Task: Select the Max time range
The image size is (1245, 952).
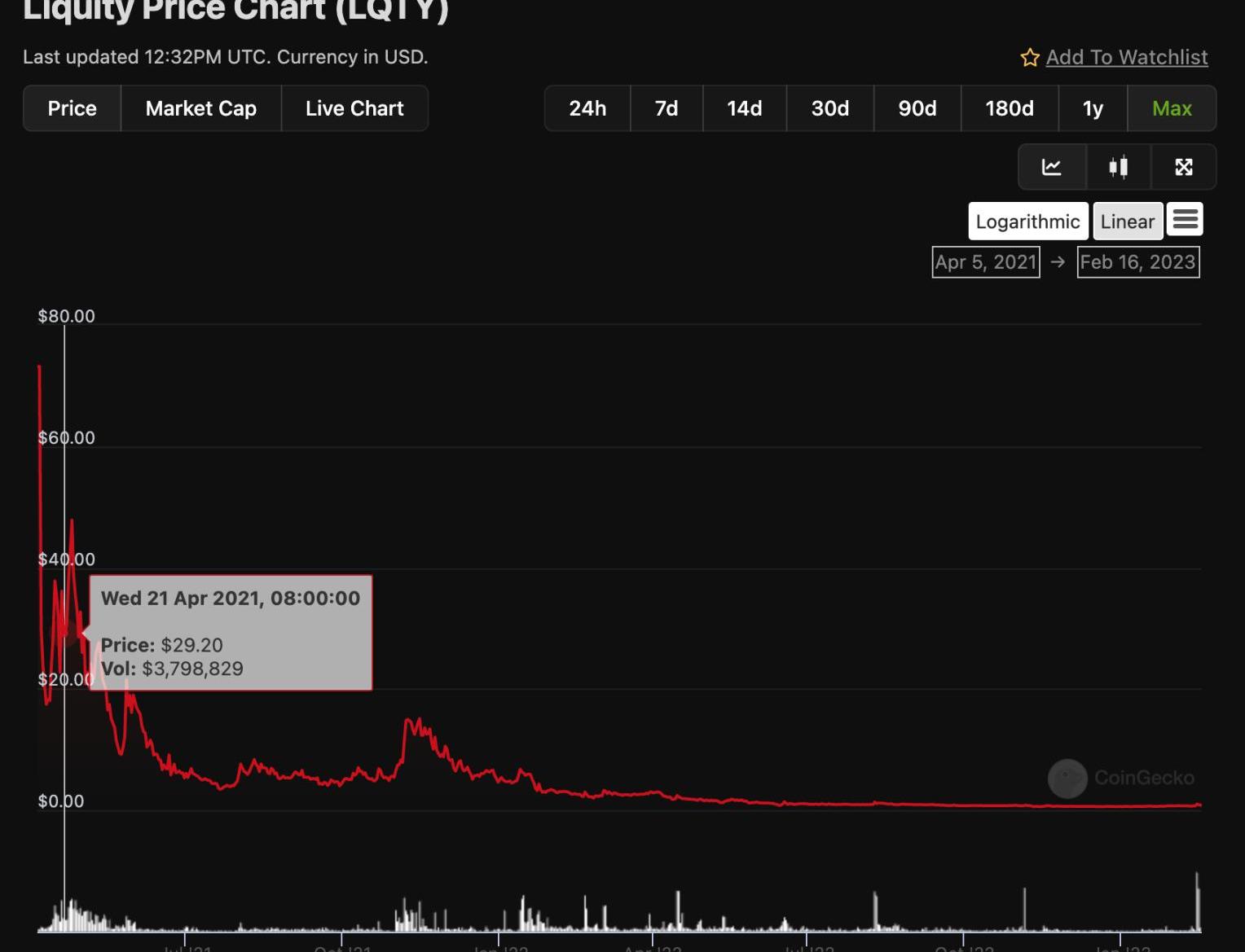Action: (x=1172, y=108)
